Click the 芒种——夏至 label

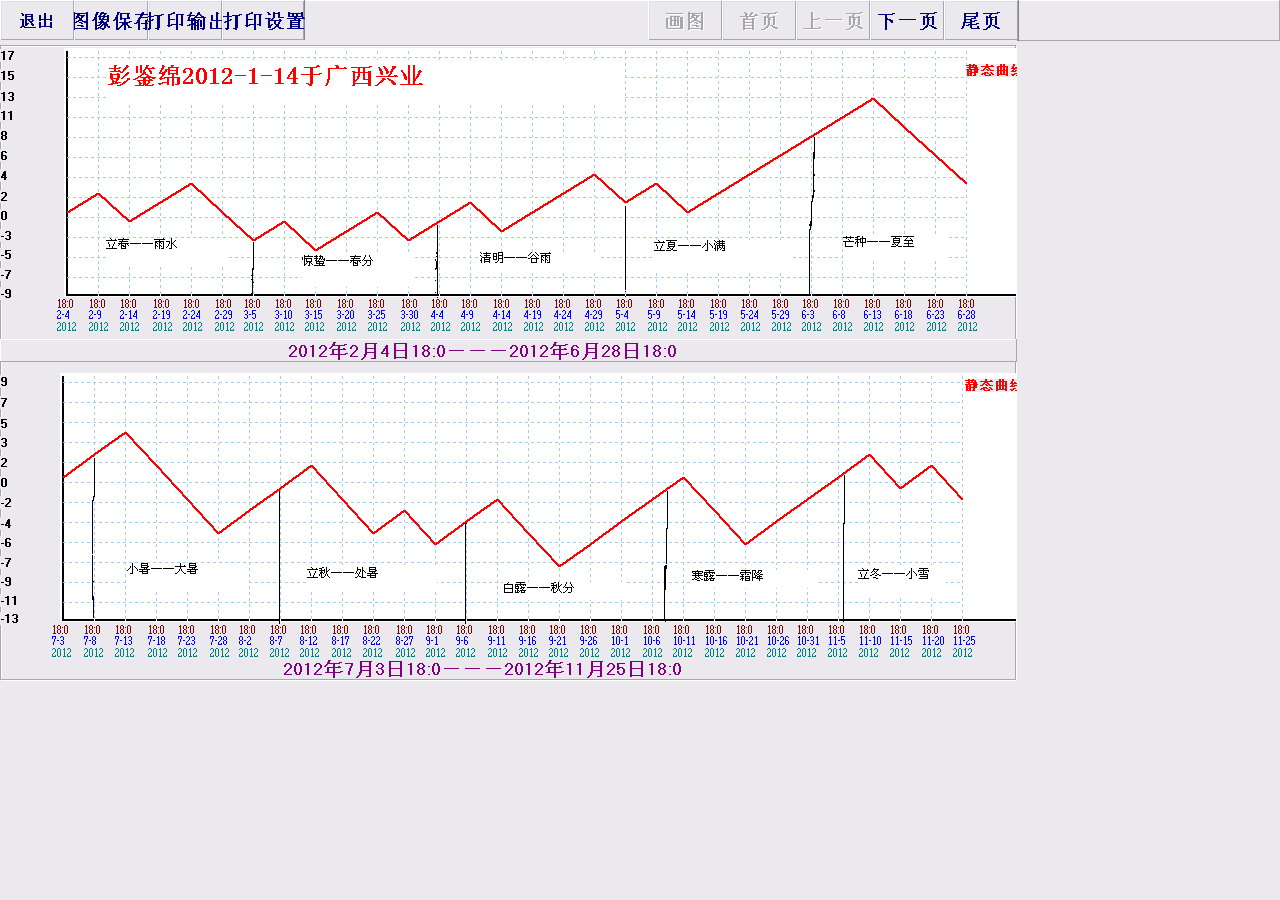click(x=878, y=242)
